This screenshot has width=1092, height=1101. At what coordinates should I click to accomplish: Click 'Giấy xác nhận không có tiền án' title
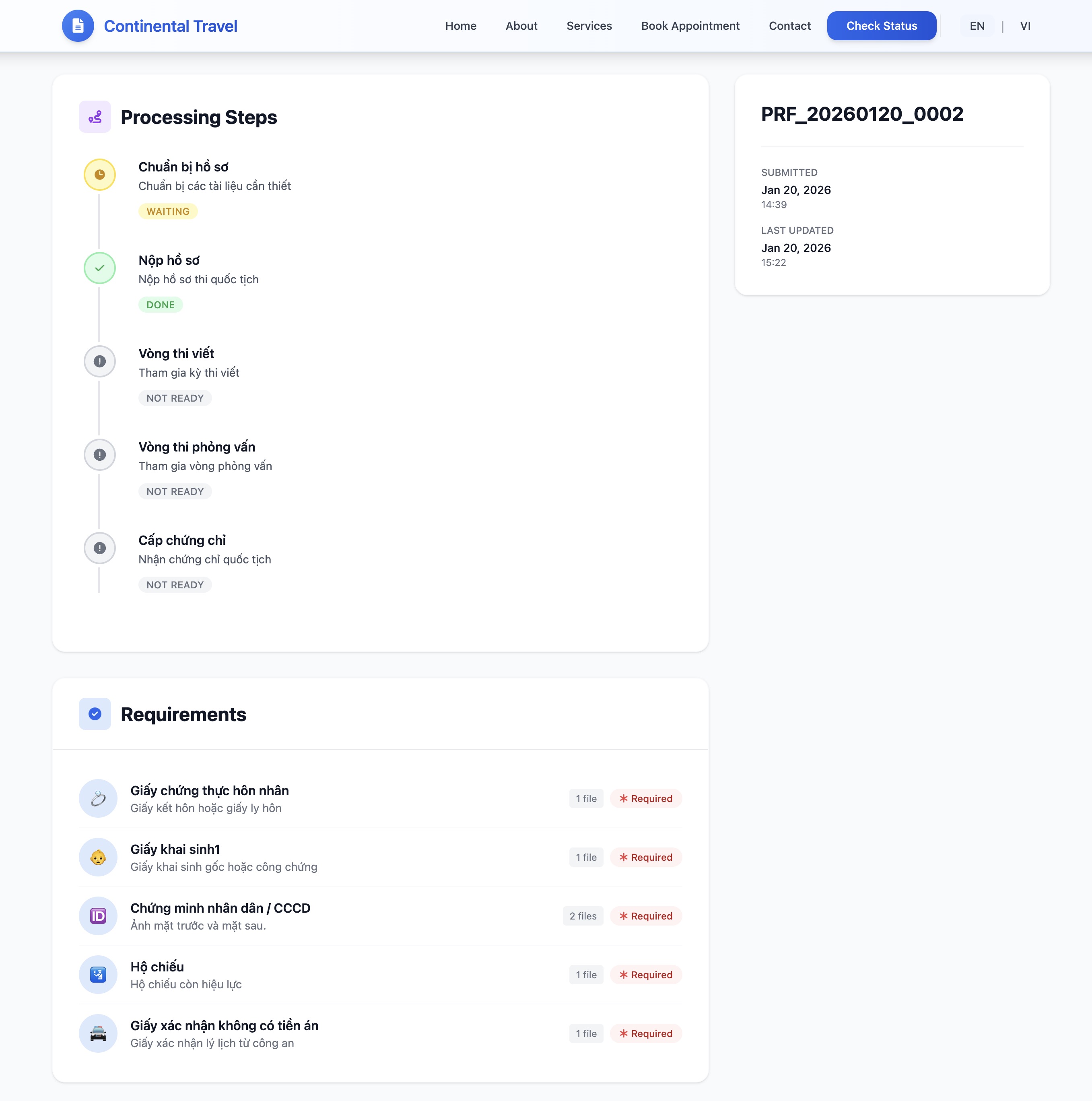[x=225, y=1025]
